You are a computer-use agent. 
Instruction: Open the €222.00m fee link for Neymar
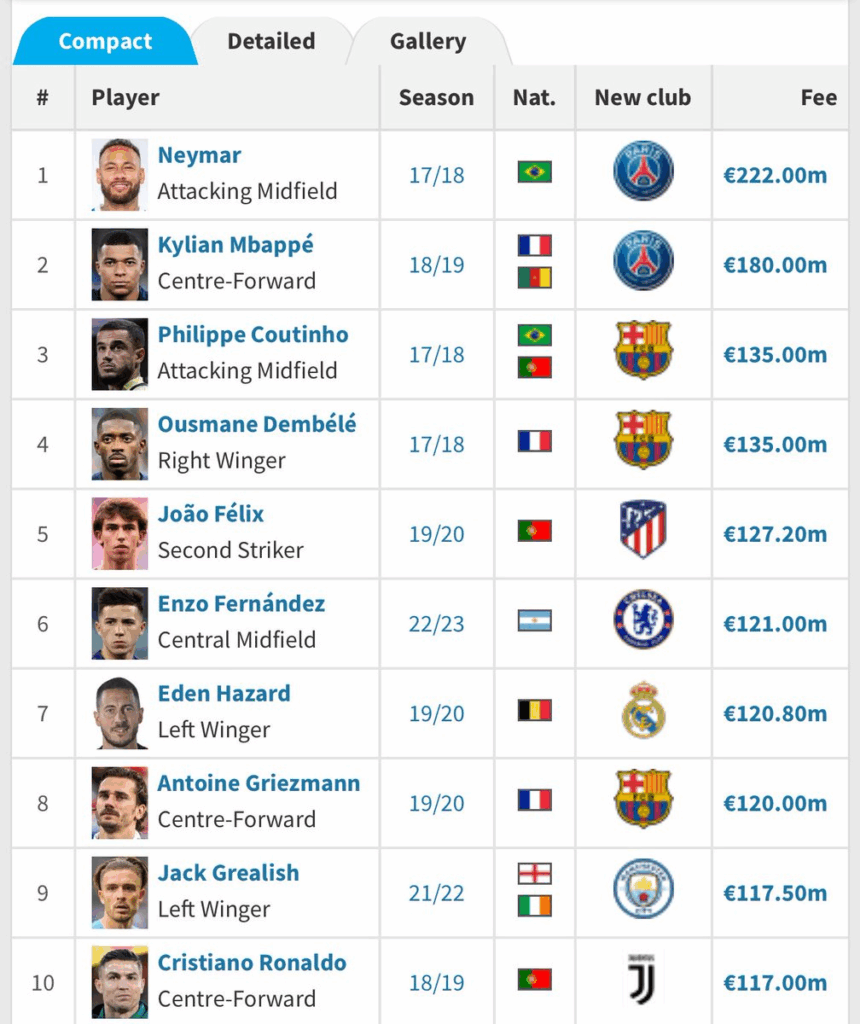point(775,175)
